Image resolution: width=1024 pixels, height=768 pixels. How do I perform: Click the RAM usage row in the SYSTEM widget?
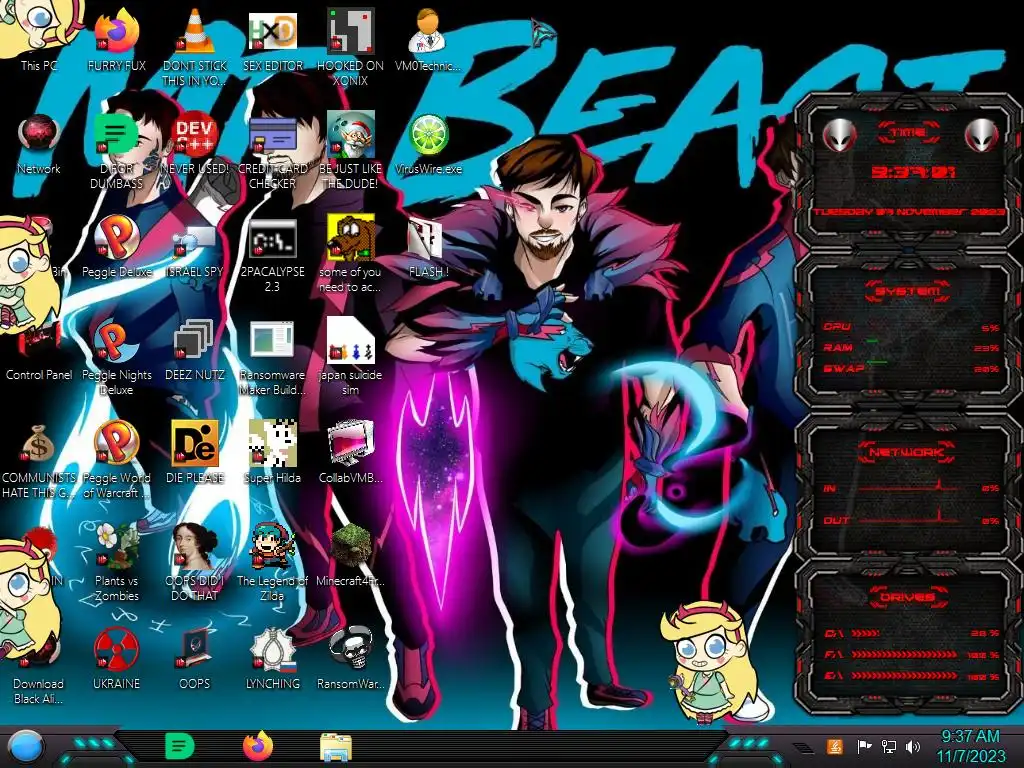coord(911,347)
